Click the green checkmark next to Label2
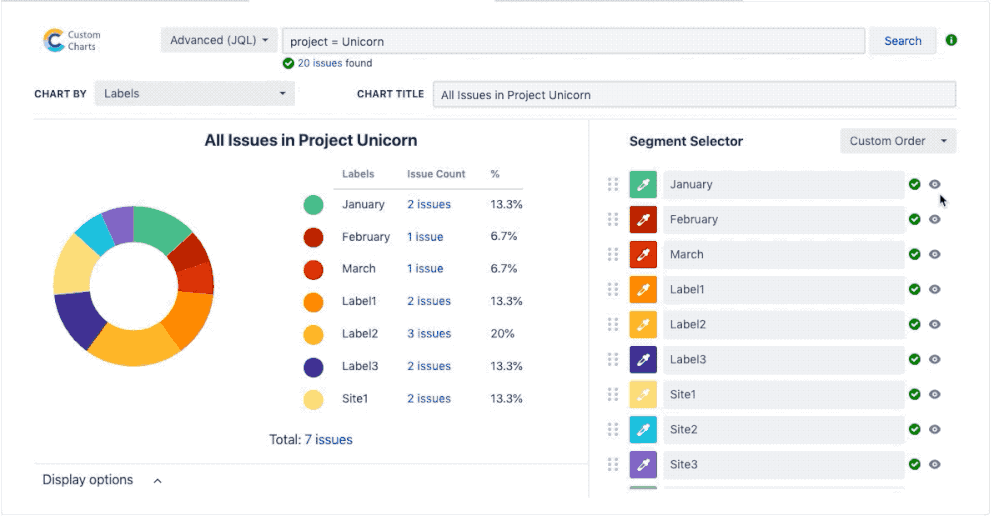The height and width of the screenshot is (521, 999). tap(914, 324)
